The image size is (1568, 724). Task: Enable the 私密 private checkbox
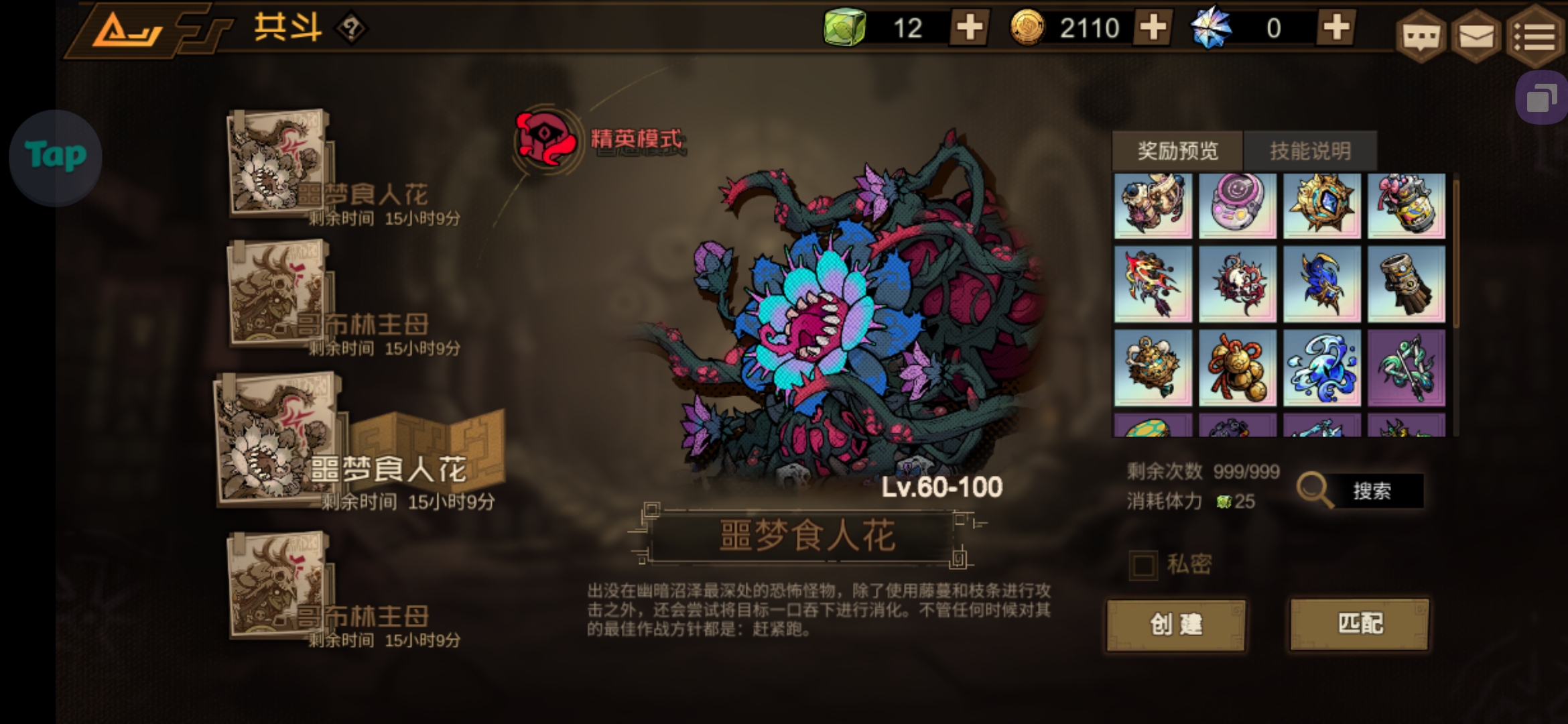pyautogui.click(x=1143, y=565)
